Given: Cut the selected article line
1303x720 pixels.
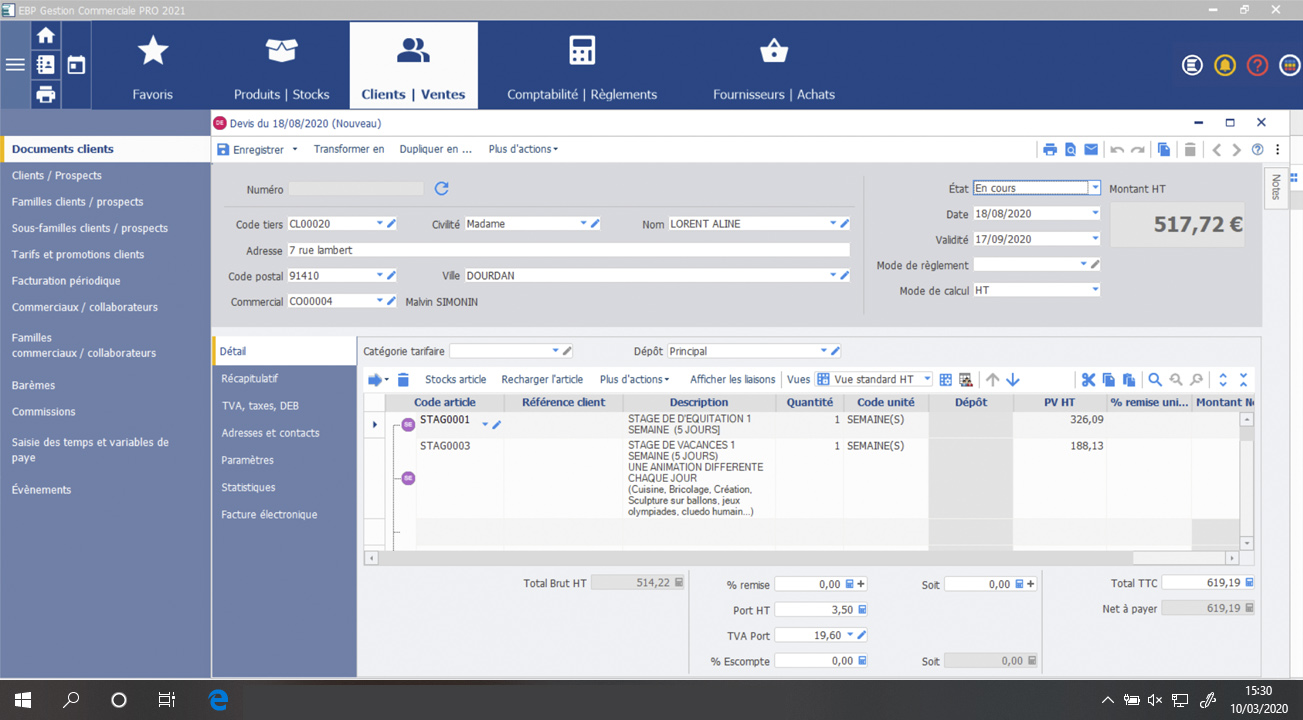Looking at the screenshot, I should tap(1089, 380).
